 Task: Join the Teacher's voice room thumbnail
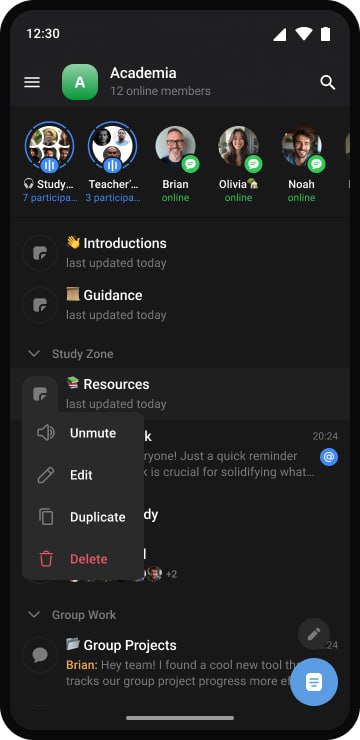pyautogui.click(x=112, y=146)
